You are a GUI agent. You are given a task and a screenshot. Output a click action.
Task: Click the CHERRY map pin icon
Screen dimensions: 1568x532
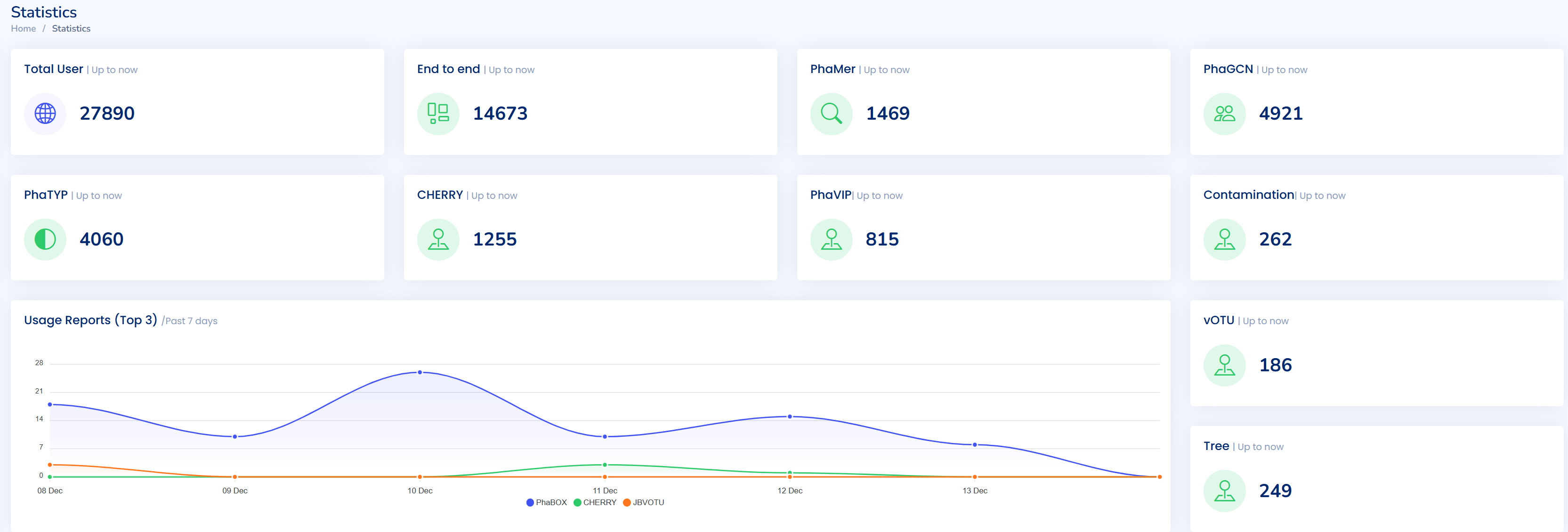(x=437, y=239)
